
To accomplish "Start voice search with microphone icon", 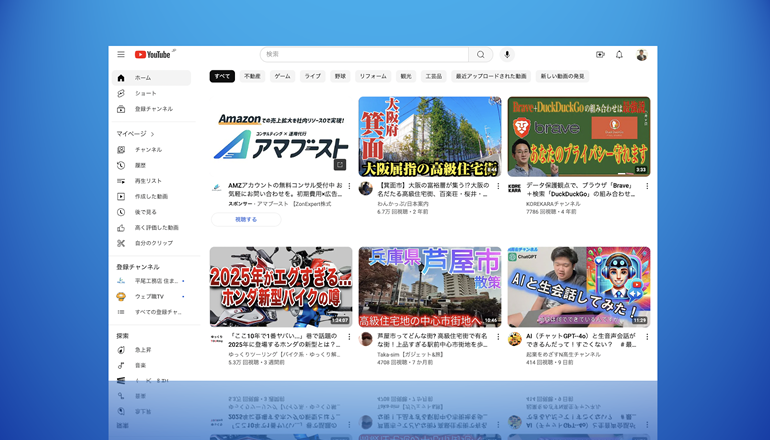I will [x=507, y=55].
